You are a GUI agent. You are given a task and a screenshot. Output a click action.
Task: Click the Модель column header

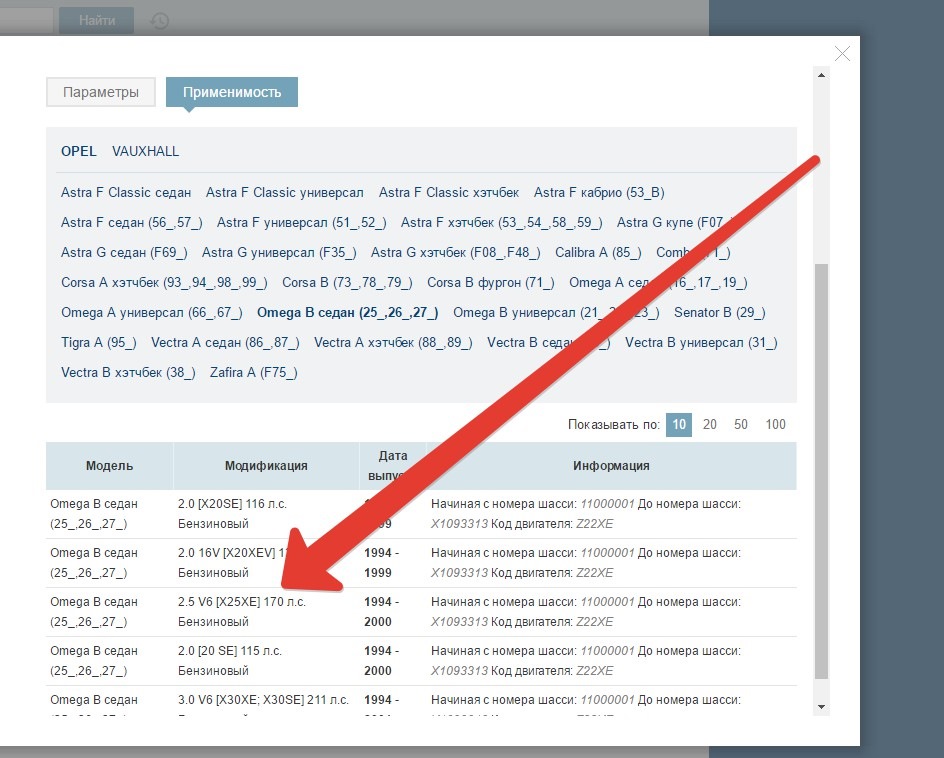click(x=110, y=465)
